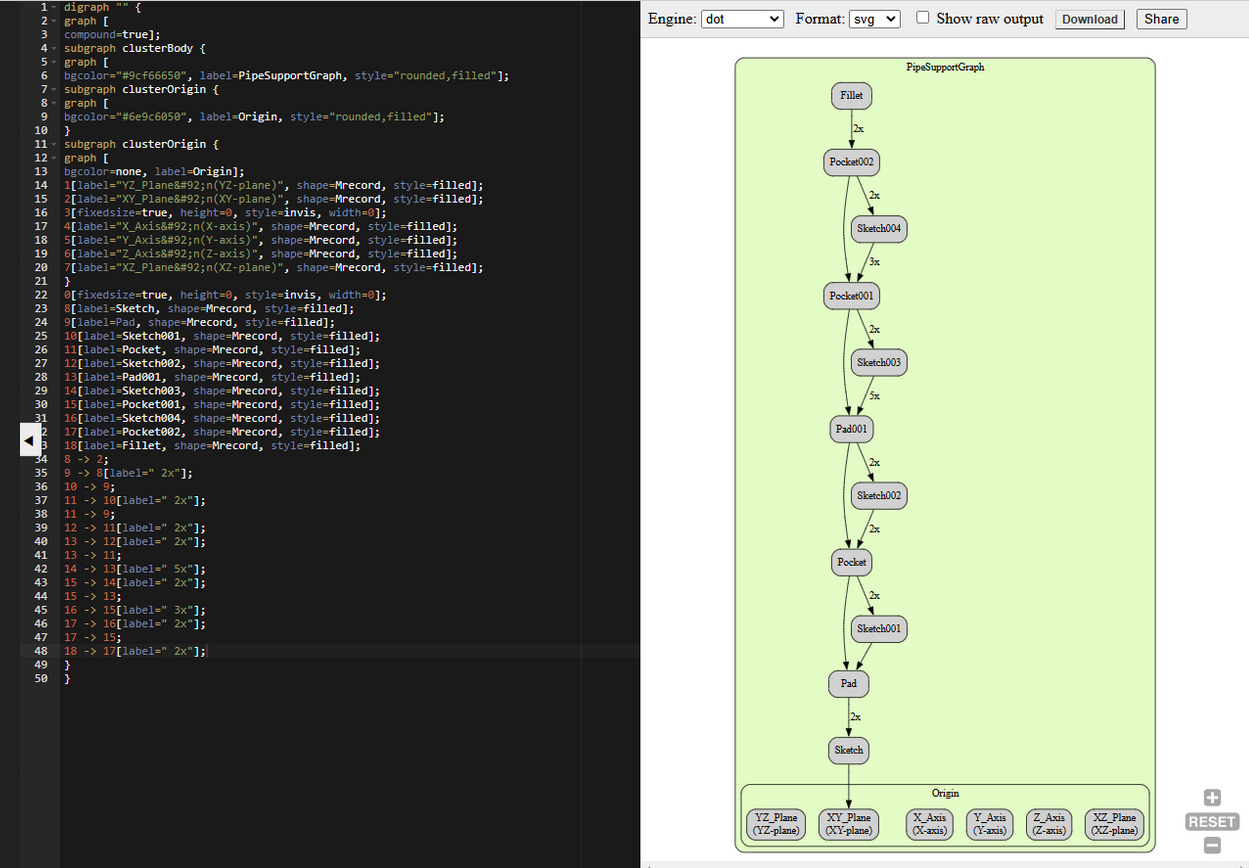This screenshot has height=868, width=1249.
Task: Click the X_Axis node in Origin
Action: pos(929,824)
